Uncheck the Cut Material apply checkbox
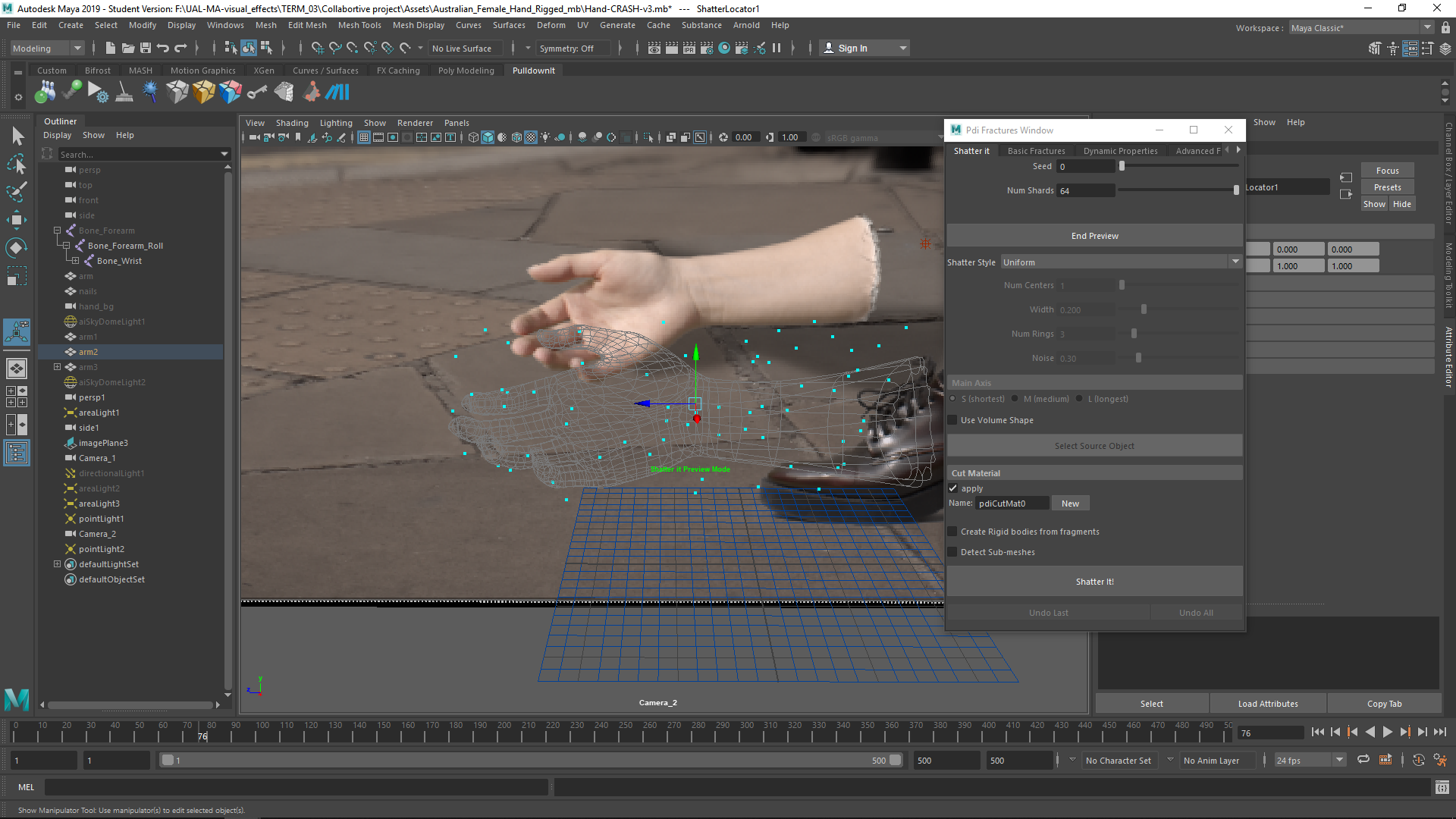 [953, 488]
